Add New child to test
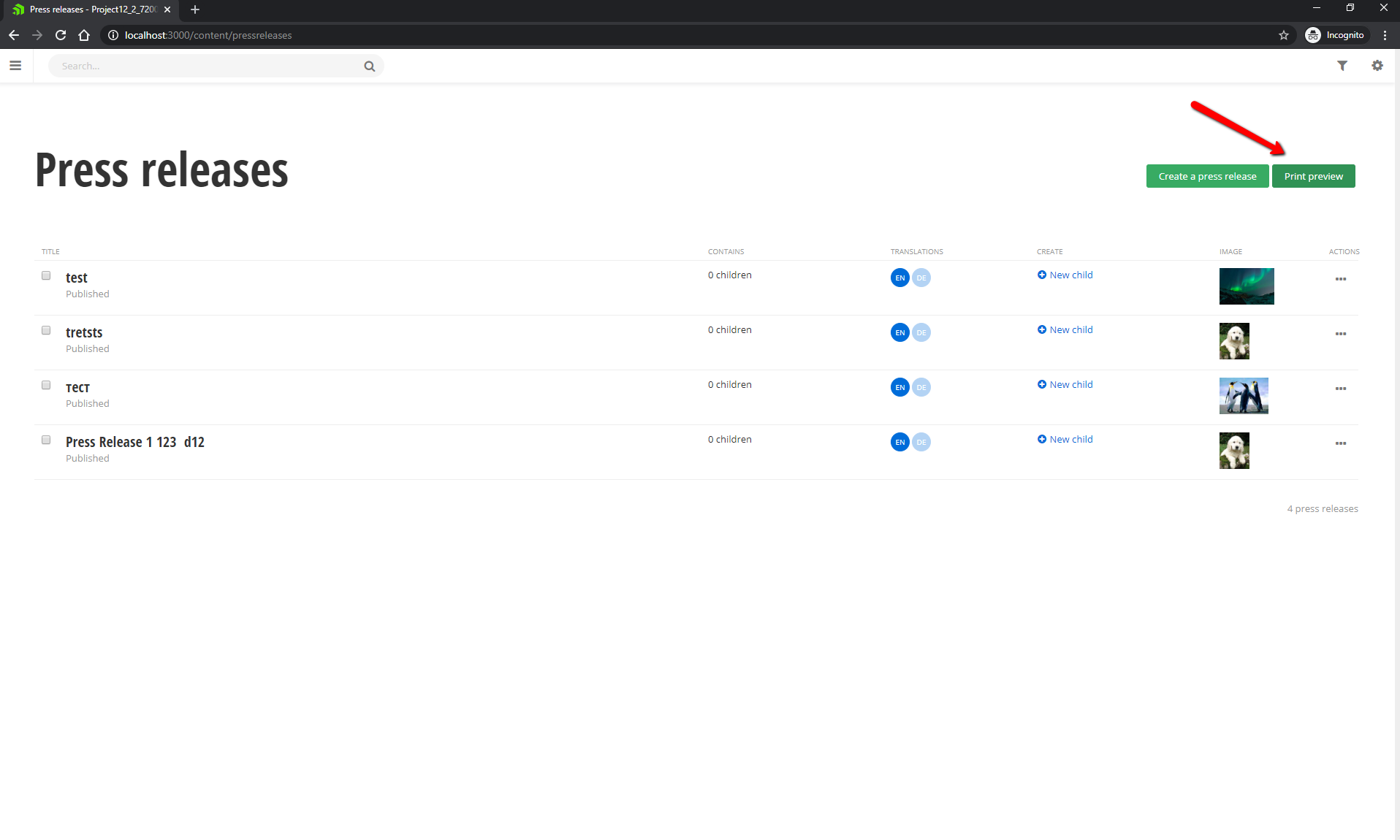Image resolution: width=1400 pixels, height=840 pixels. (x=1065, y=275)
